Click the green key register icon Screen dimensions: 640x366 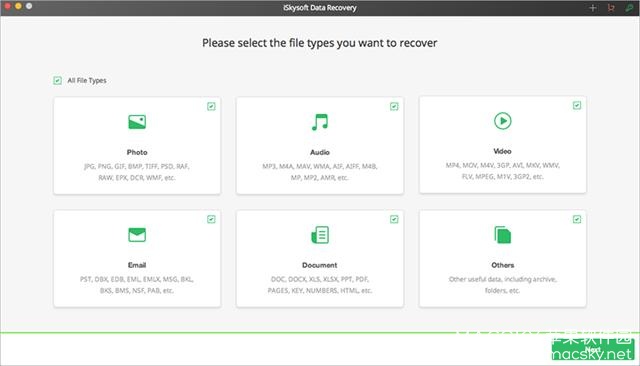click(629, 8)
